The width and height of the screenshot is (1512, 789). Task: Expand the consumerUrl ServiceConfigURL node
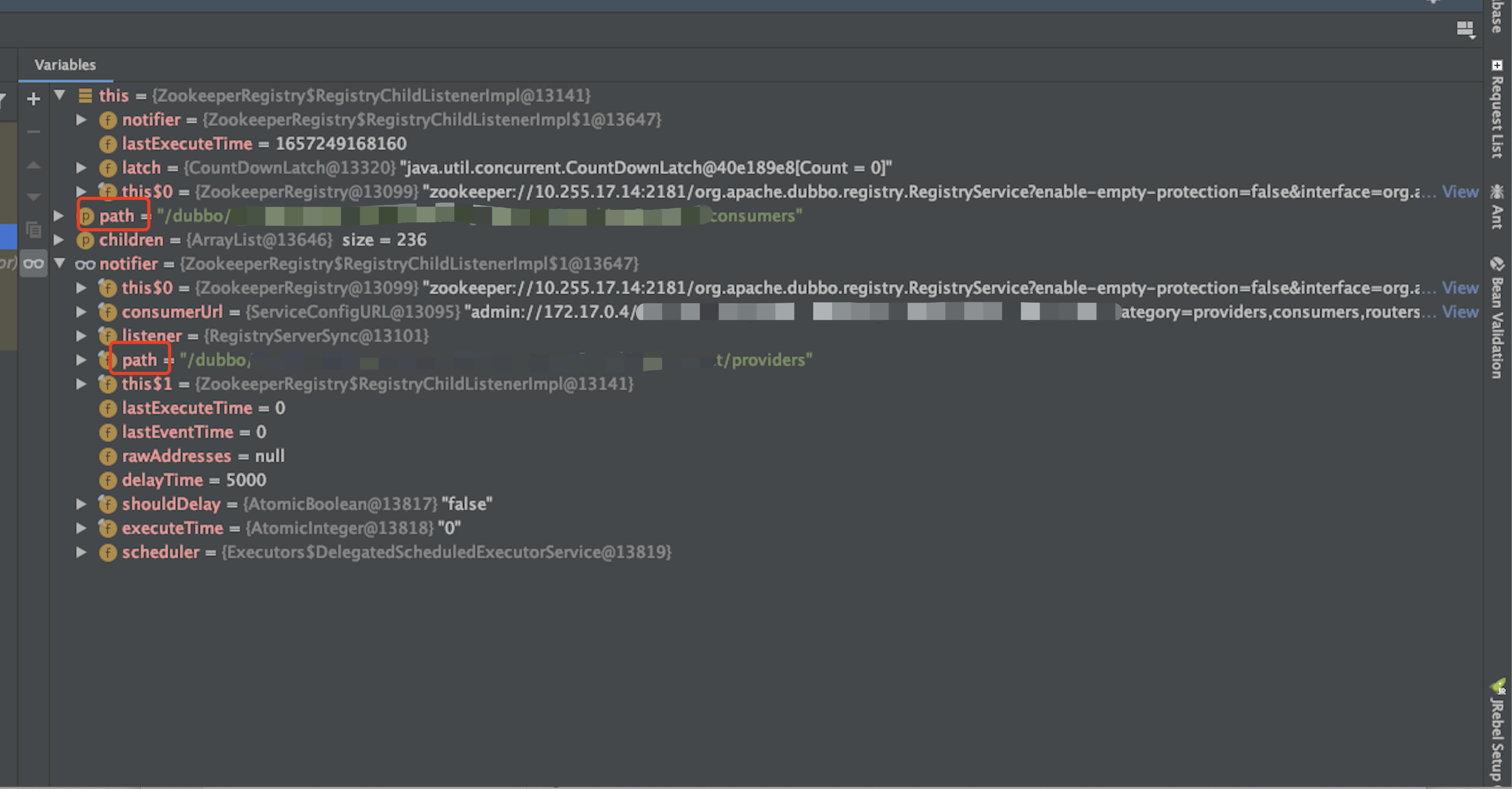[81, 312]
